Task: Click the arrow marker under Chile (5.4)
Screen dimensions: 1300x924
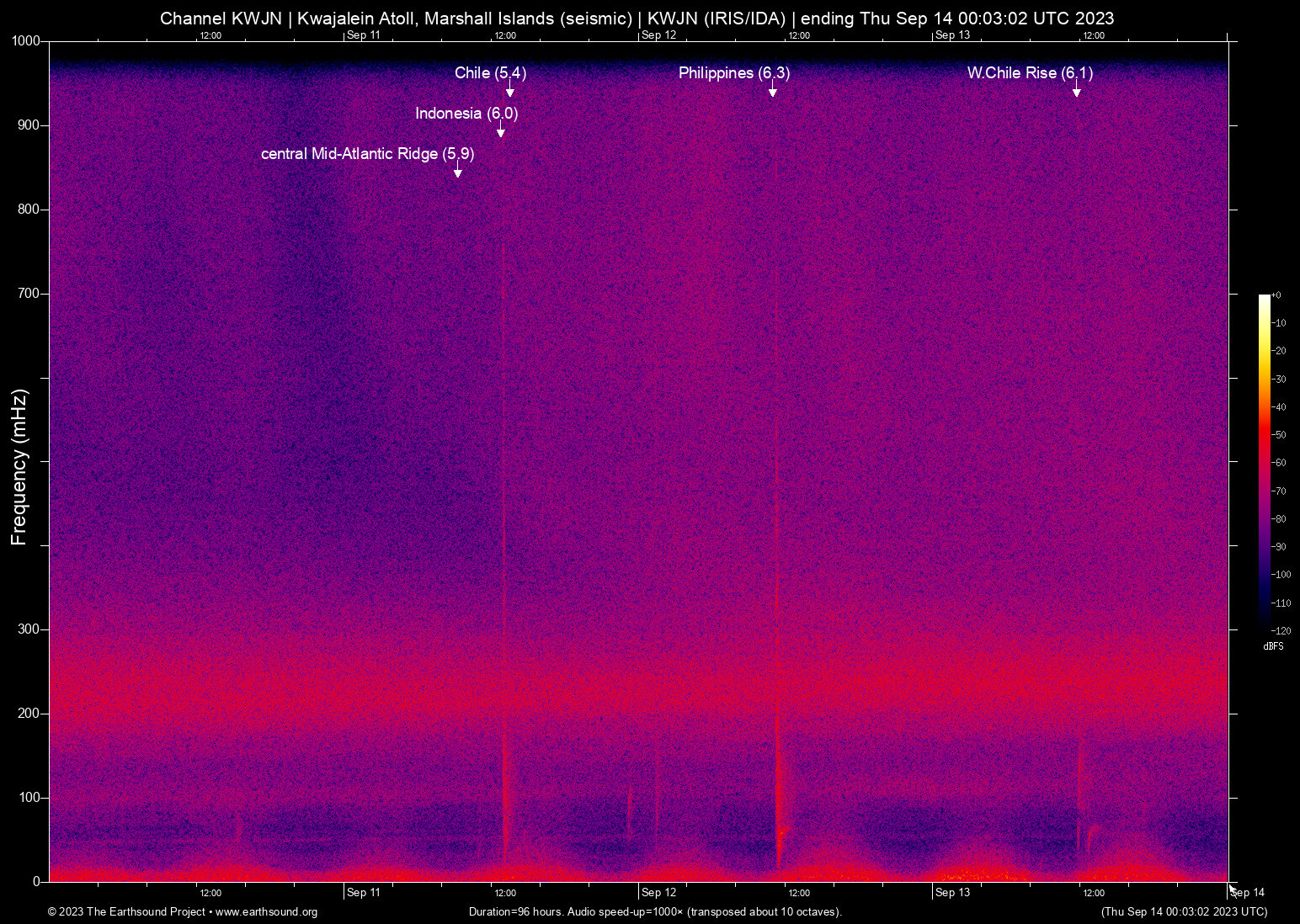Action: point(509,91)
